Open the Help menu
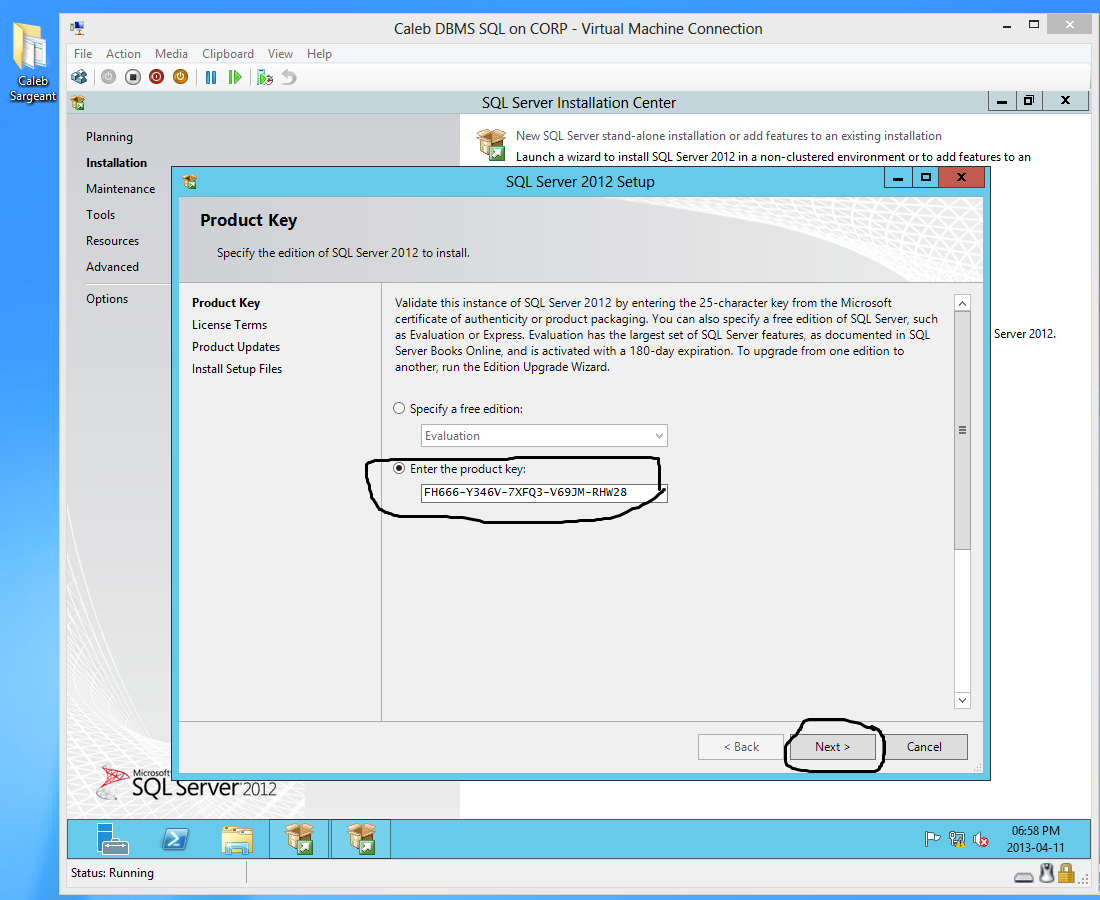Screen dimensions: 1100x900 click(319, 54)
